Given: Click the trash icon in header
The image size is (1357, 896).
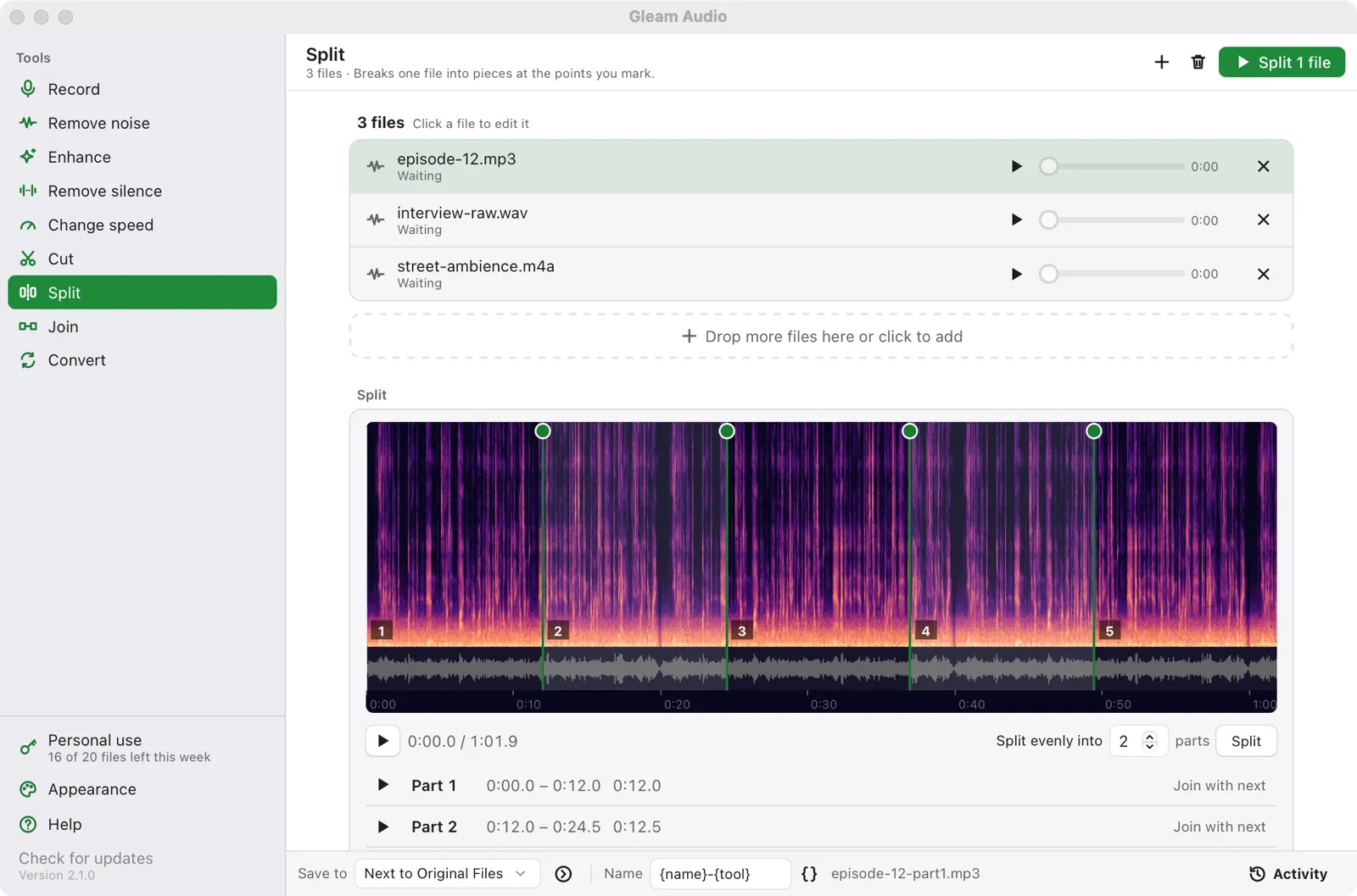Looking at the screenshot, I should tap(1198, 62).
